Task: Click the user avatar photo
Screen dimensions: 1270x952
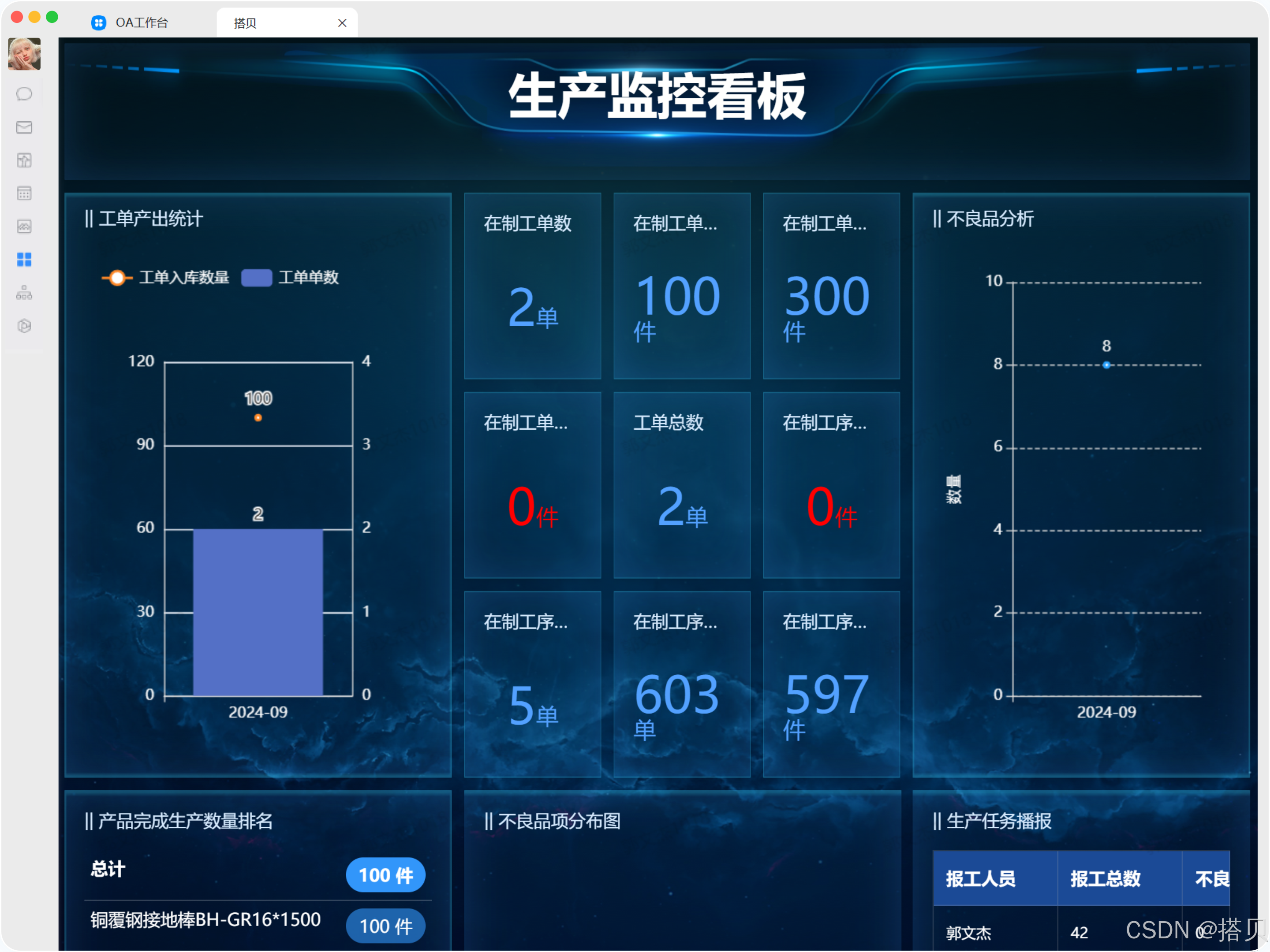Action: (24, 55)
